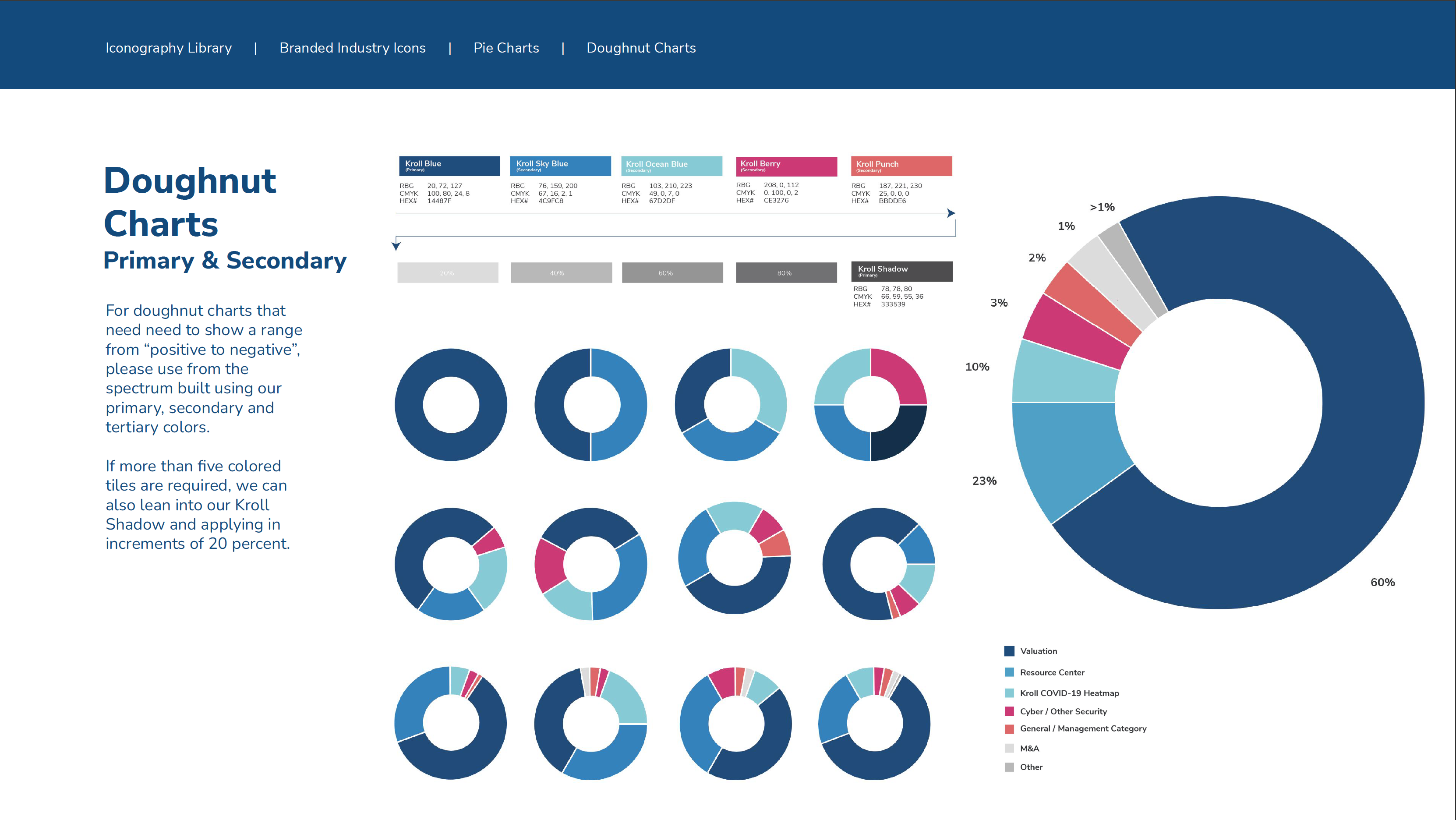Select the Kroll Sky Blue swatch
The image size is (1456, 820).
pyautogui.click(x=560, y=166)
